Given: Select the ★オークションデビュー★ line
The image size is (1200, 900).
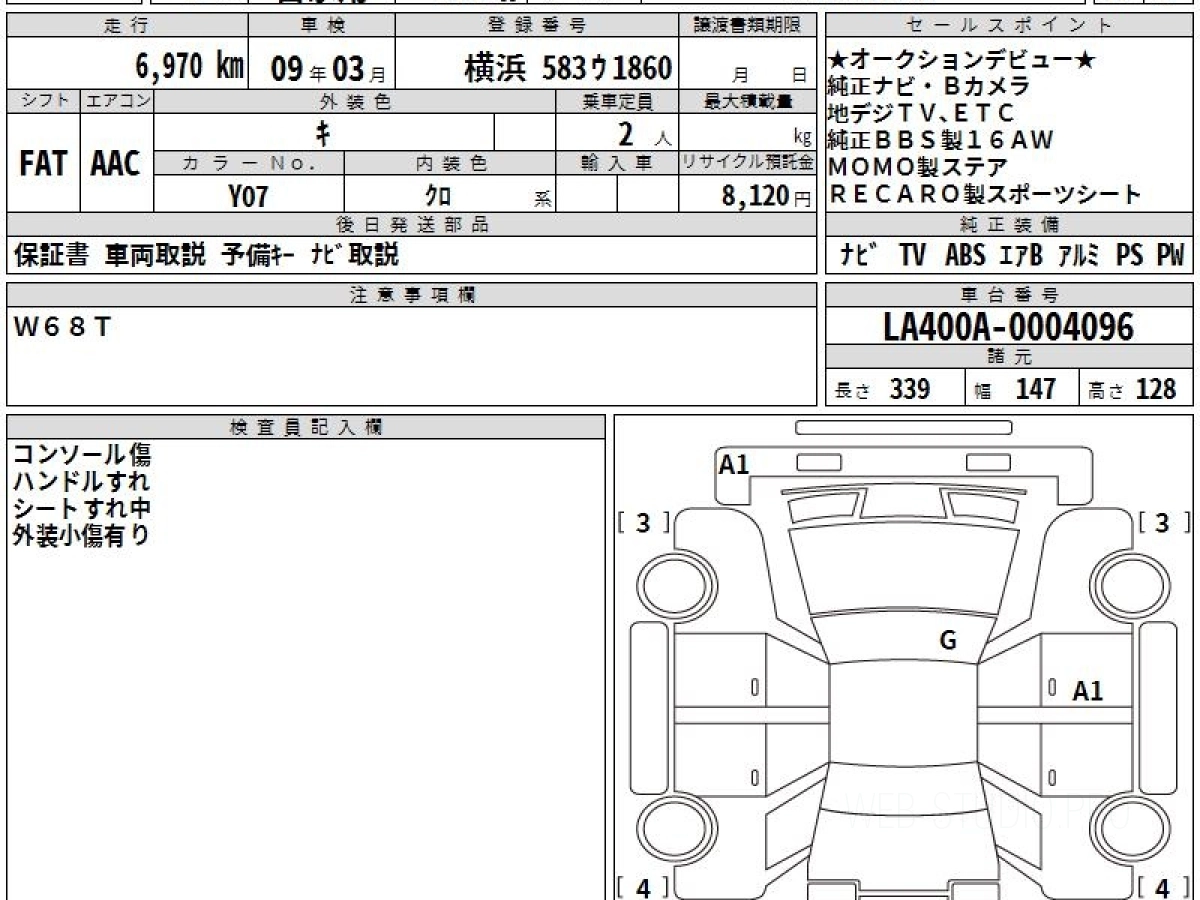Looking at the screenshot, I should click(x=962, y=61).
